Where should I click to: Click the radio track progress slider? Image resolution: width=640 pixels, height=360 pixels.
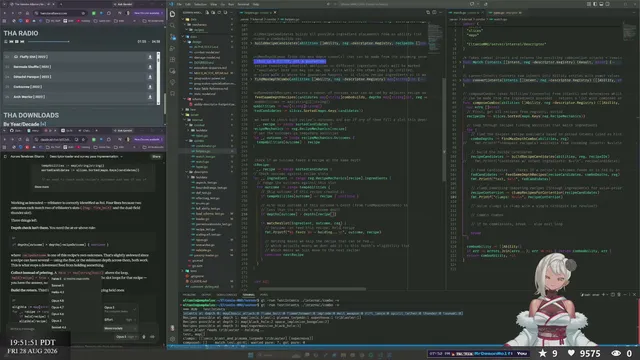(49, 42)
